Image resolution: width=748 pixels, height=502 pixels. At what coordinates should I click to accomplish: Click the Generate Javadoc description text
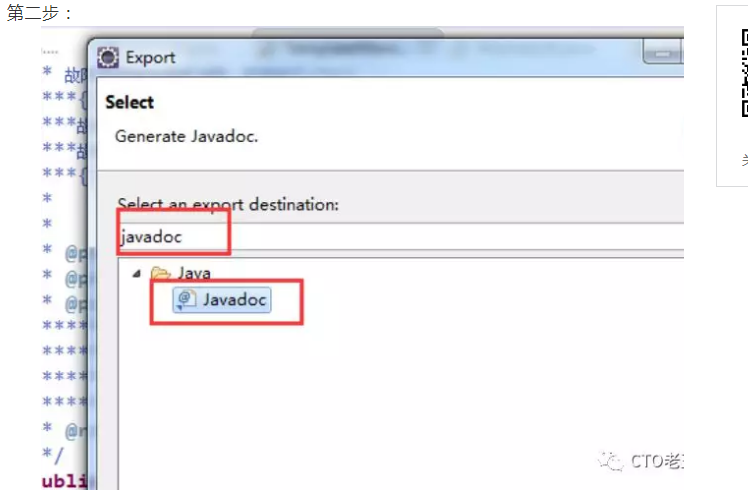tap(187, 136)
